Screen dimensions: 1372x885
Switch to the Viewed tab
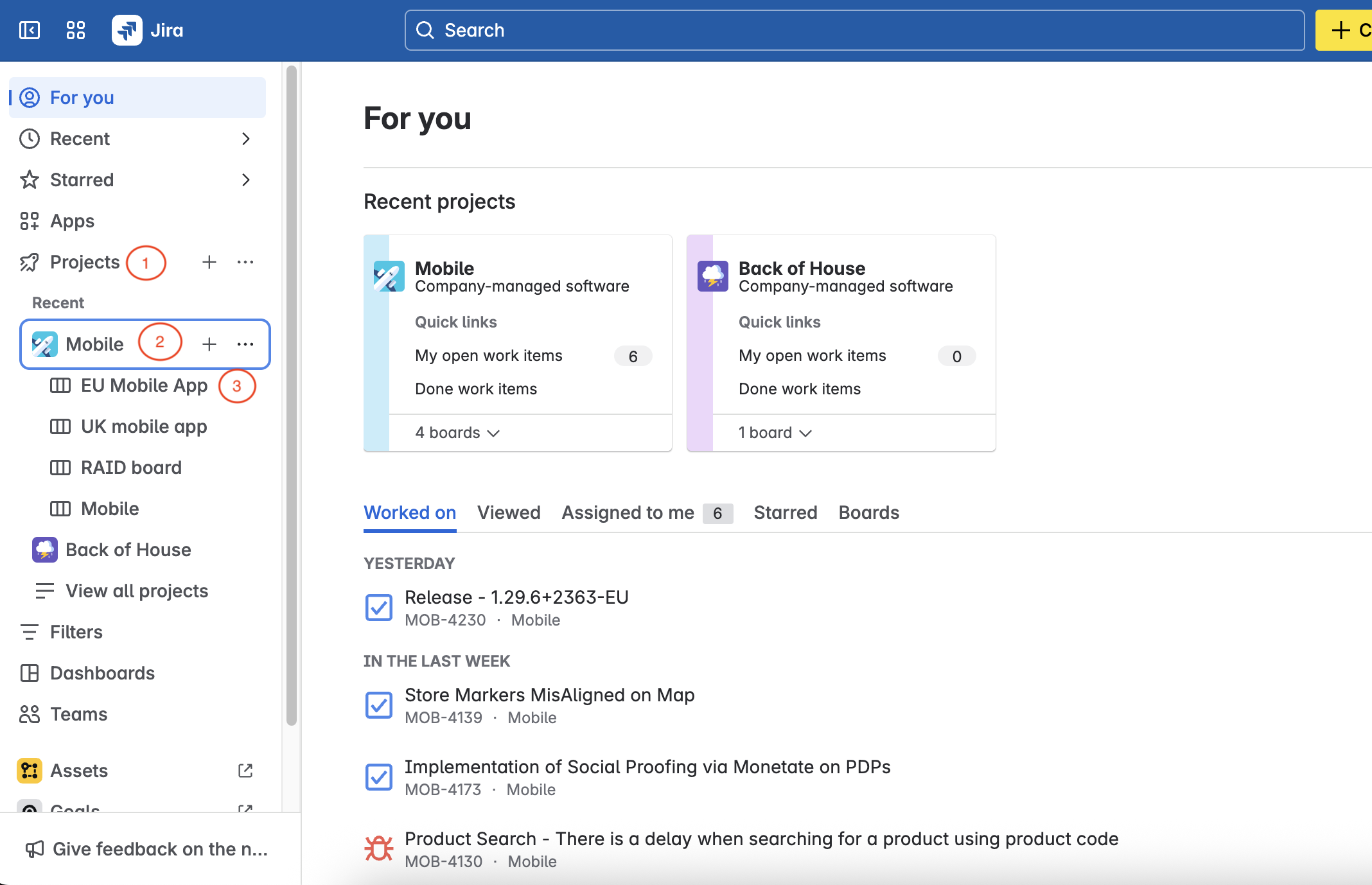(509, 513)
